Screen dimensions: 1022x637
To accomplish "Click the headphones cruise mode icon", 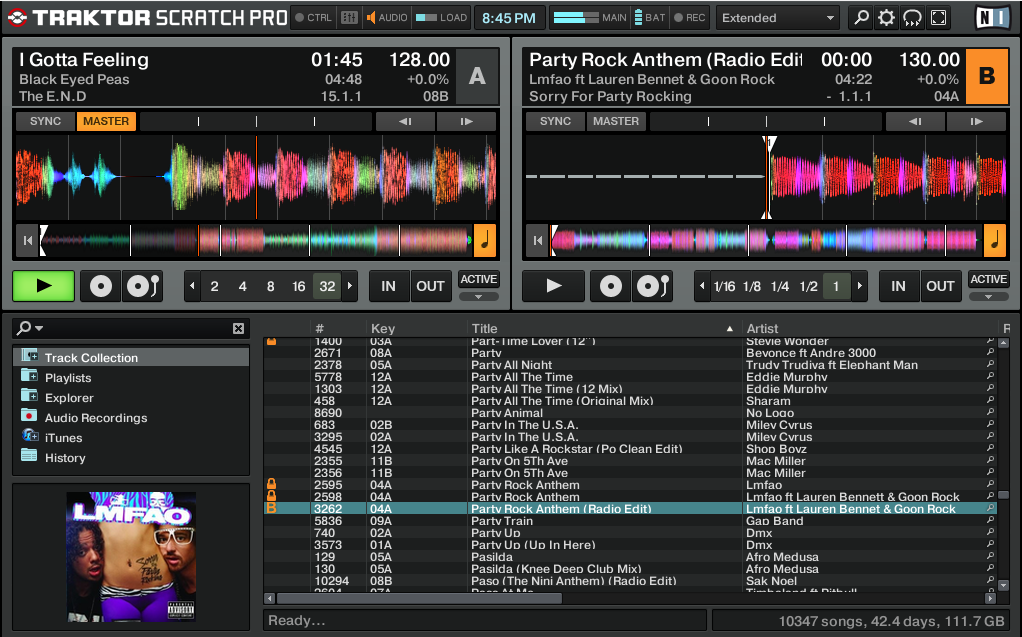I will [x=912, y=18].
